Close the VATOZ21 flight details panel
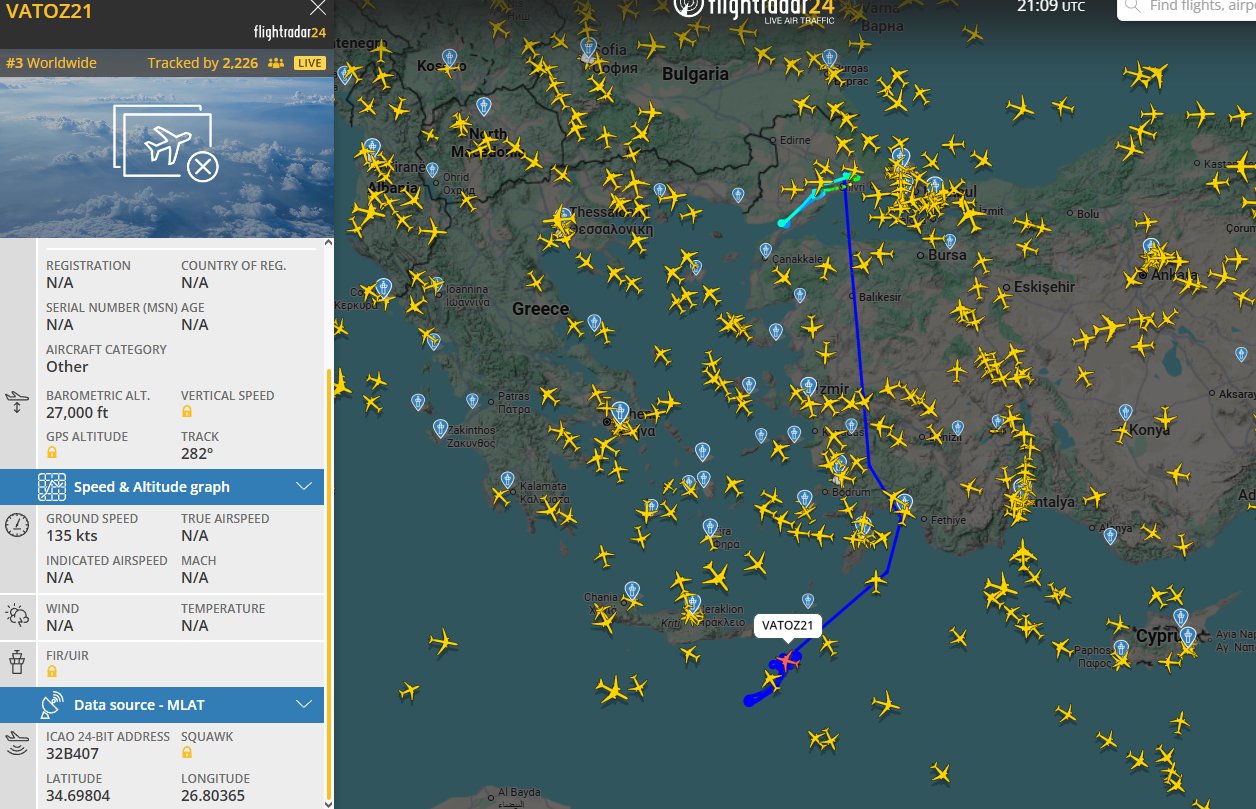 (318, 9)
